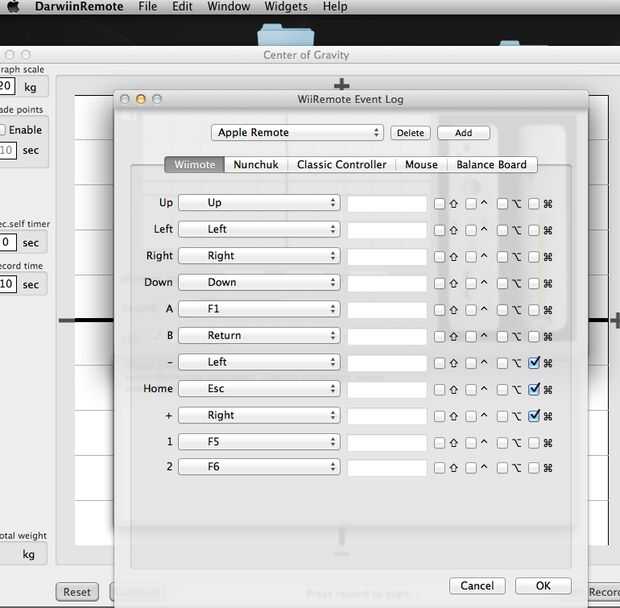Switch to the Classic Controller tab
This screenshot has height=608, width=620.
342,164
